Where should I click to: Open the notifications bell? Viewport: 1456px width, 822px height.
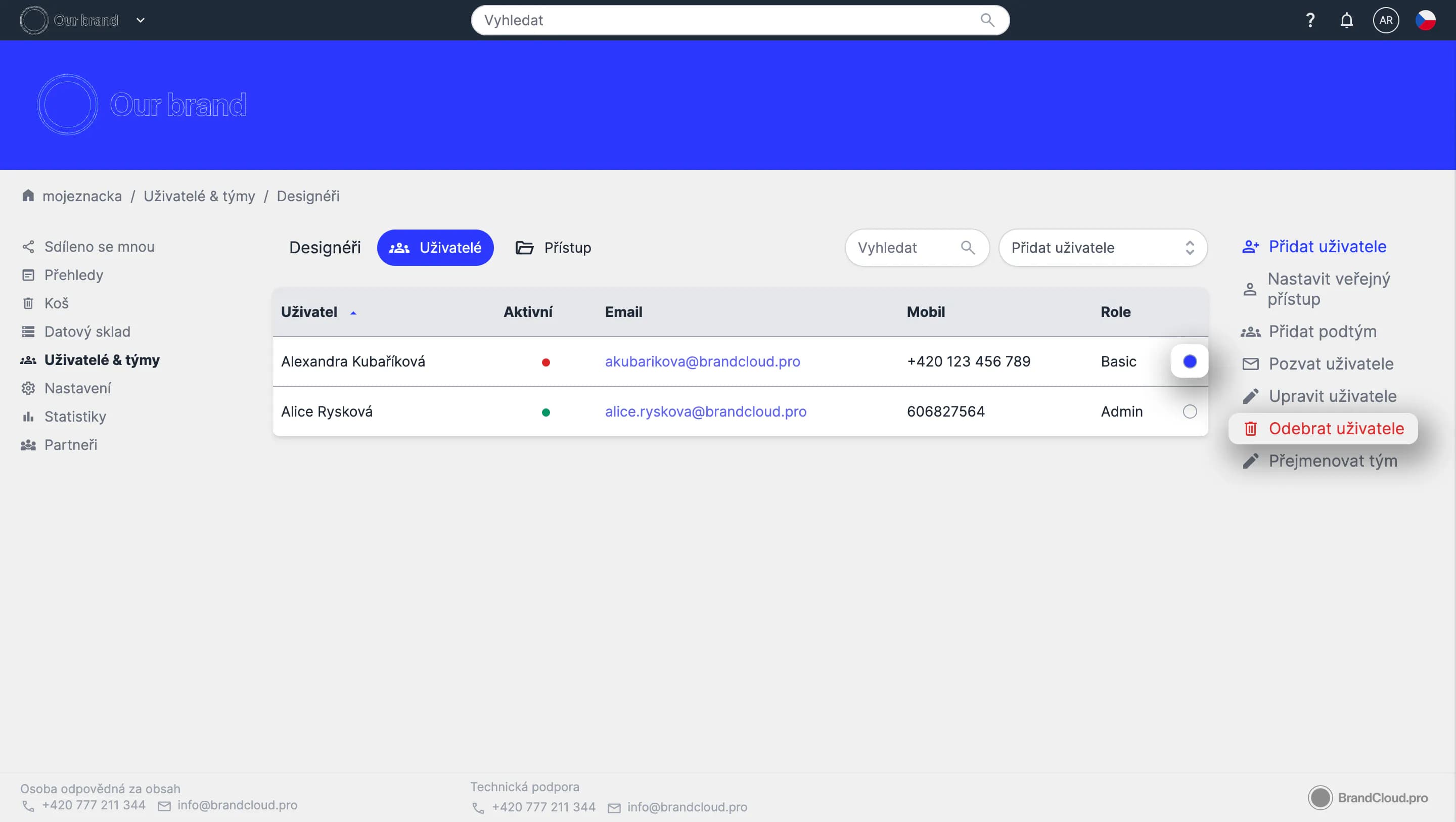pos(1346,20)
